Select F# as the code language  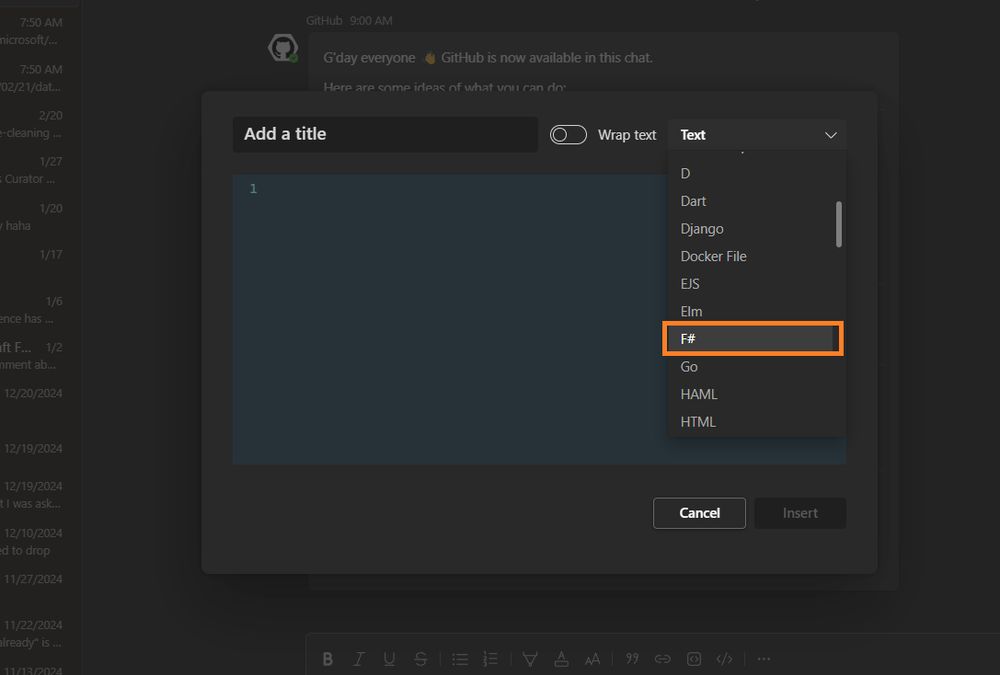[753, 339]
